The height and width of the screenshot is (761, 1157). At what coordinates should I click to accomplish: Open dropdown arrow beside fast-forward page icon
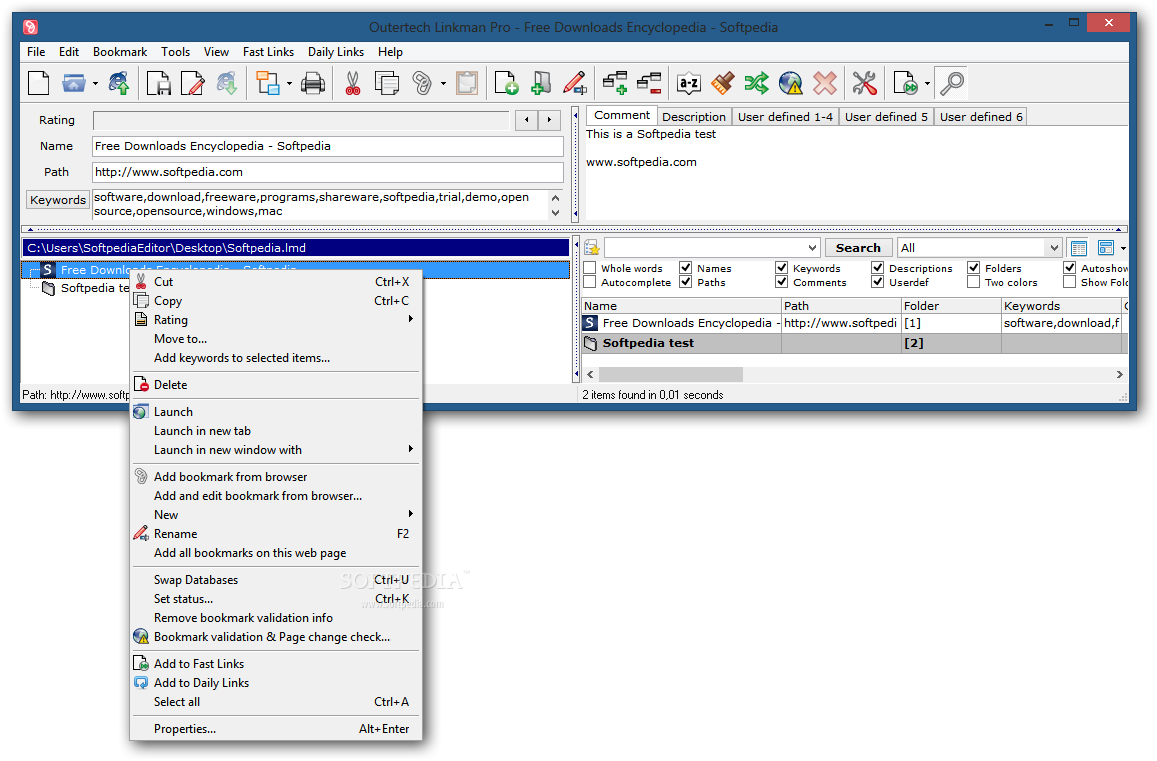click(927, 83)
